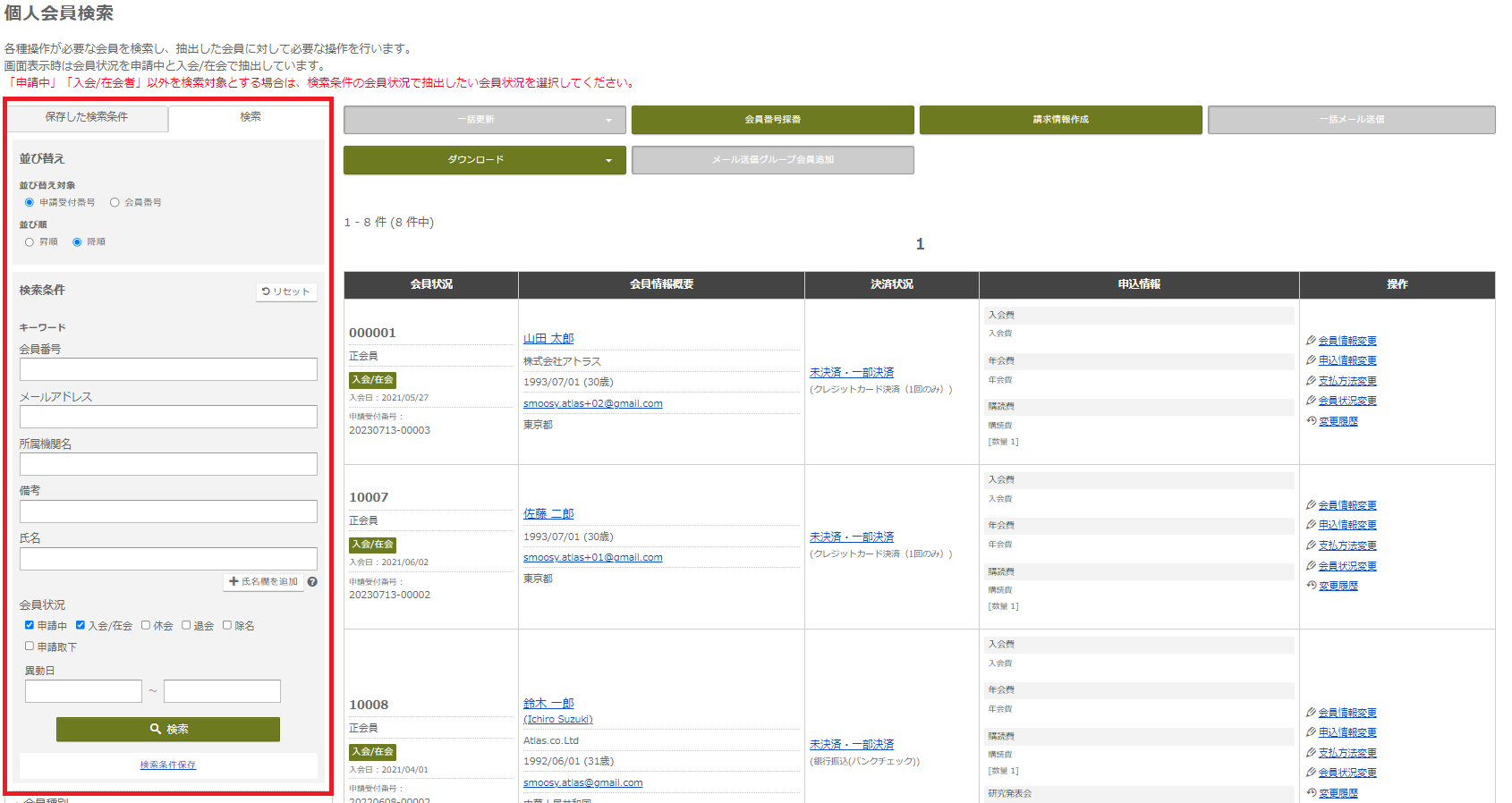
Task: Click the help question mark icon next to 氏名欄を追加
Action: click(x=312, y=582)
